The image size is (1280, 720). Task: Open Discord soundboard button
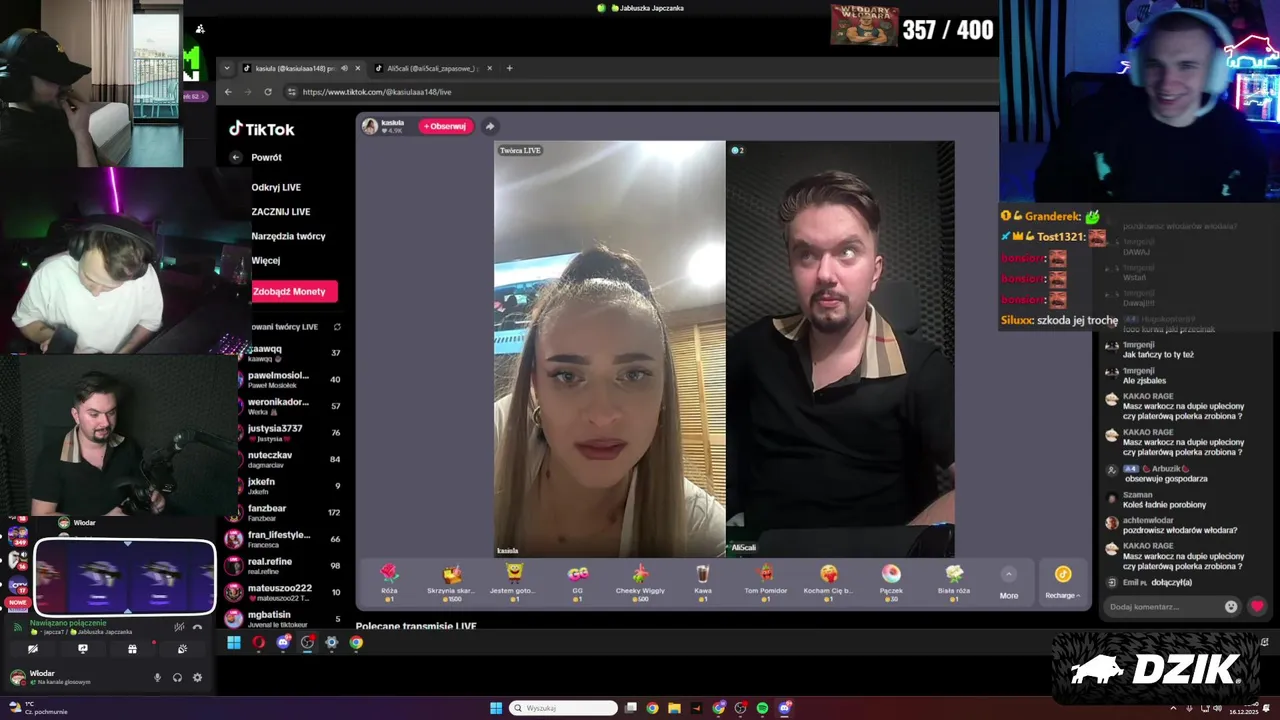(182, 649)
